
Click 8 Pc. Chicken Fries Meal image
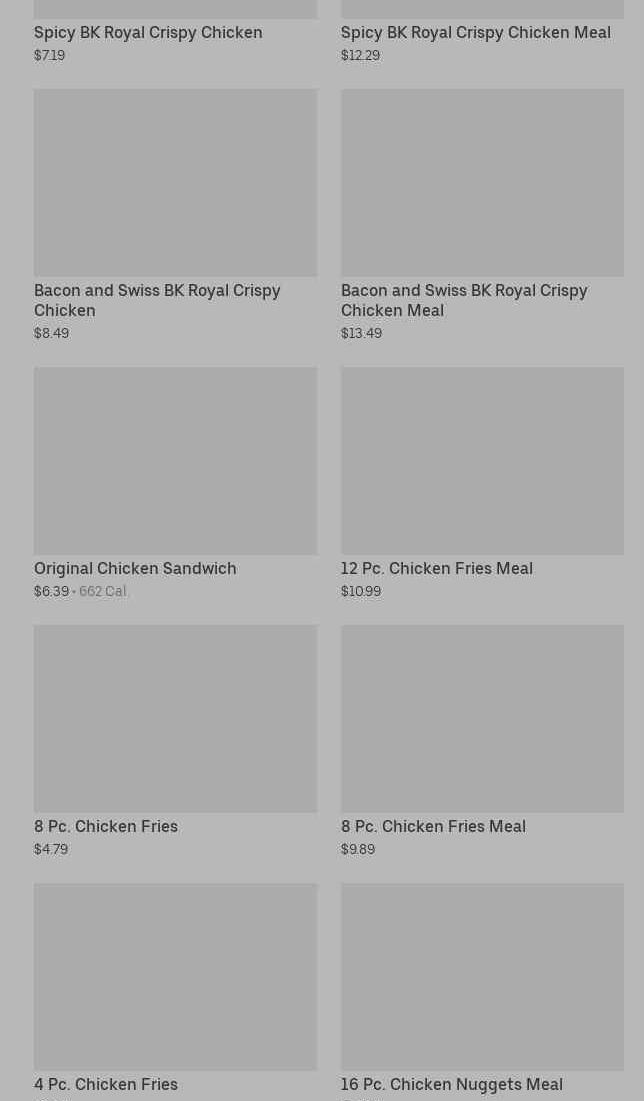pyautogui.click(x=482, y=718)
